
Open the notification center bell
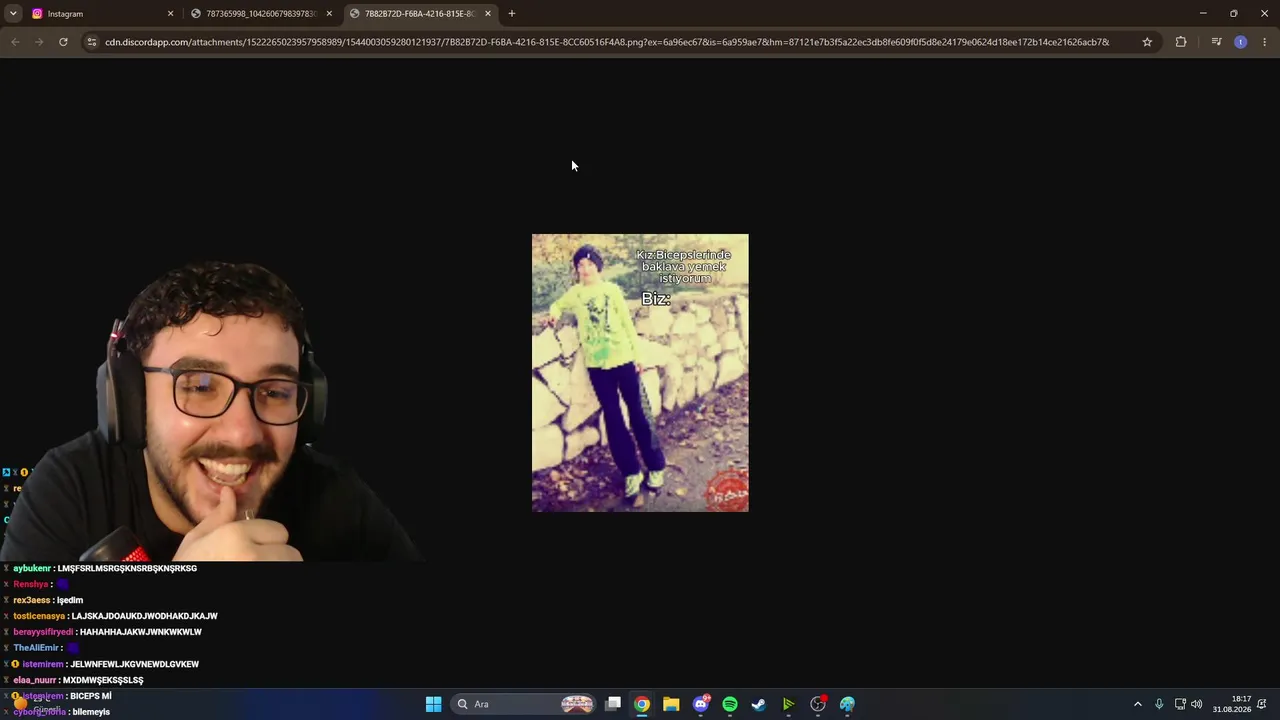(x=1262, y=704)
